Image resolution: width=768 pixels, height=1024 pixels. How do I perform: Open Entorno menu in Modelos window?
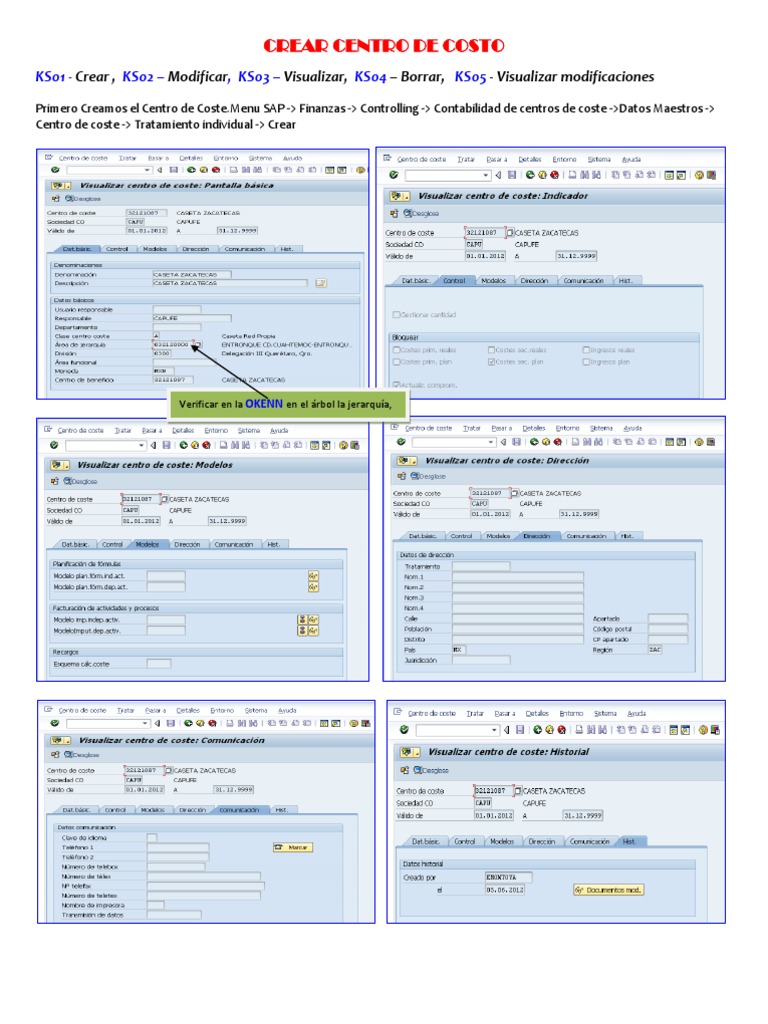(216, 430)
